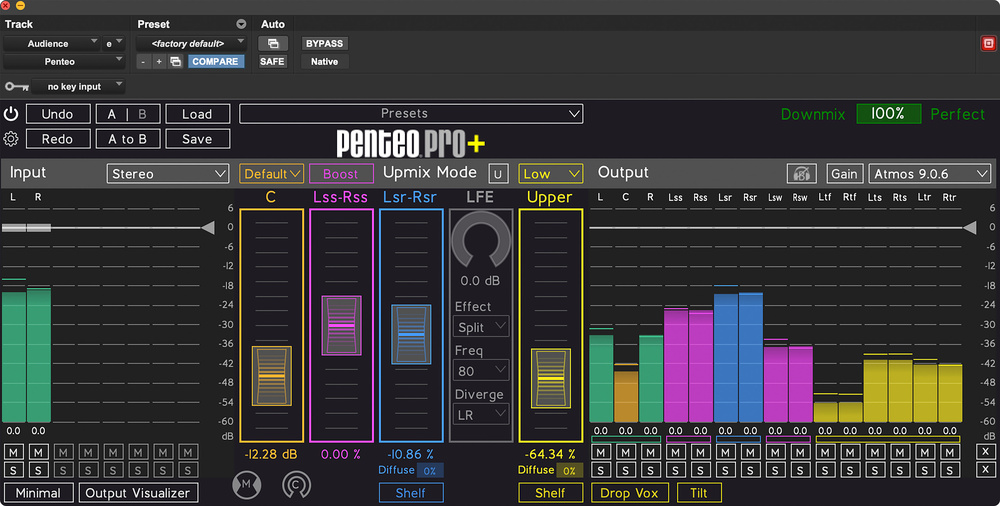Mute the output Ltf channel
The image size is (1000, 506).
825,452
